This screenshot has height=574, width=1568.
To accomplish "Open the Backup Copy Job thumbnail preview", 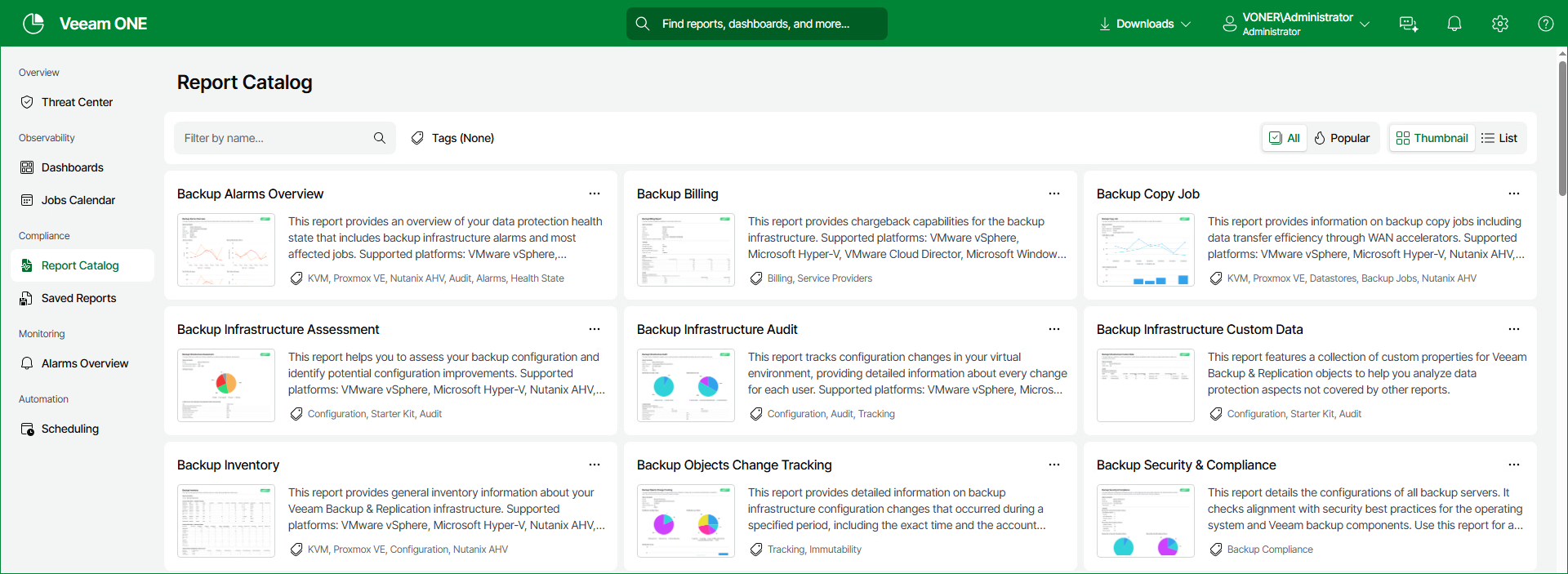I will tap(1146, 250).
